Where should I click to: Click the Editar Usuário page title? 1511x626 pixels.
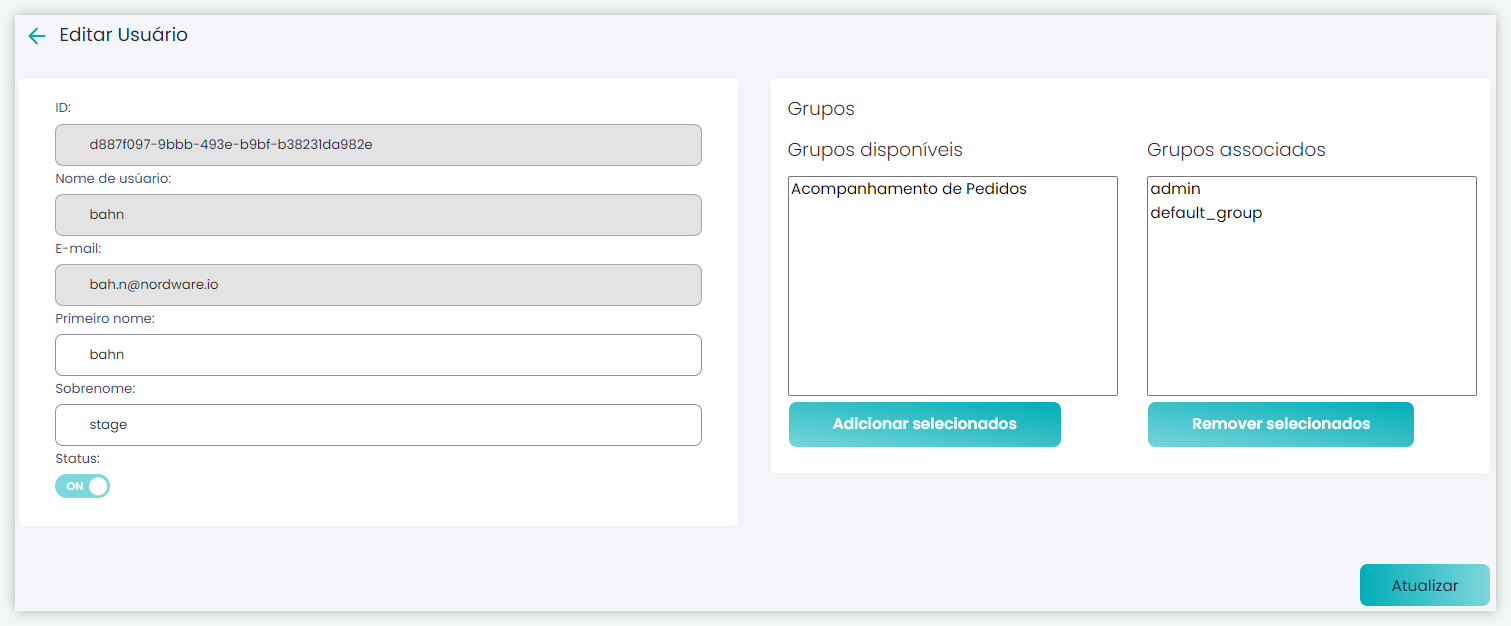tap(123, 35)
